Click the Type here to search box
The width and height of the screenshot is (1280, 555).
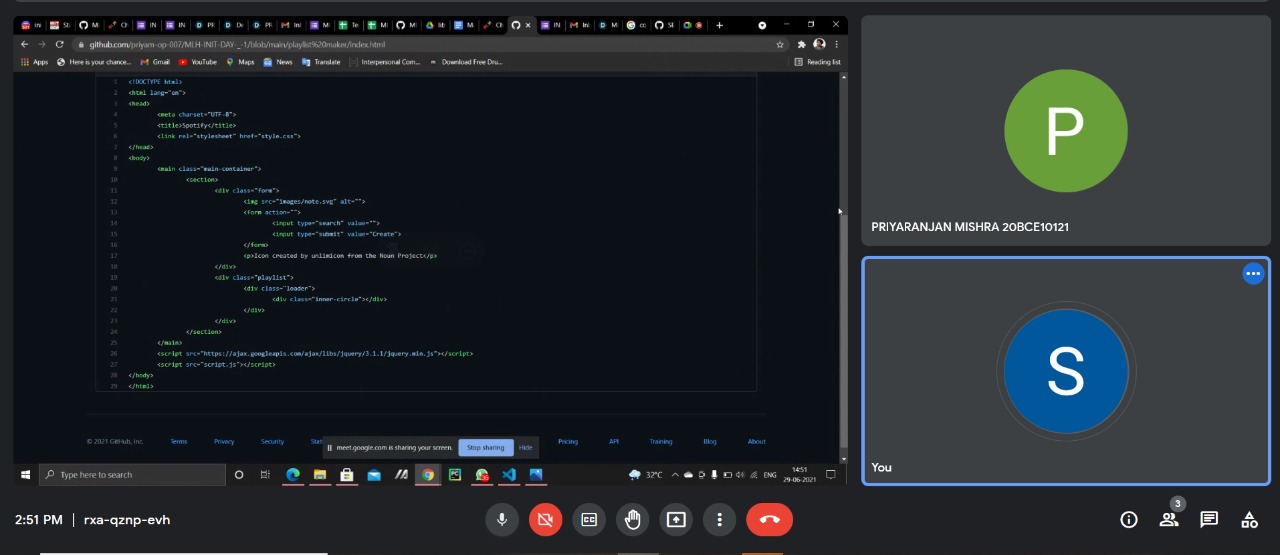tap(132, 474)
